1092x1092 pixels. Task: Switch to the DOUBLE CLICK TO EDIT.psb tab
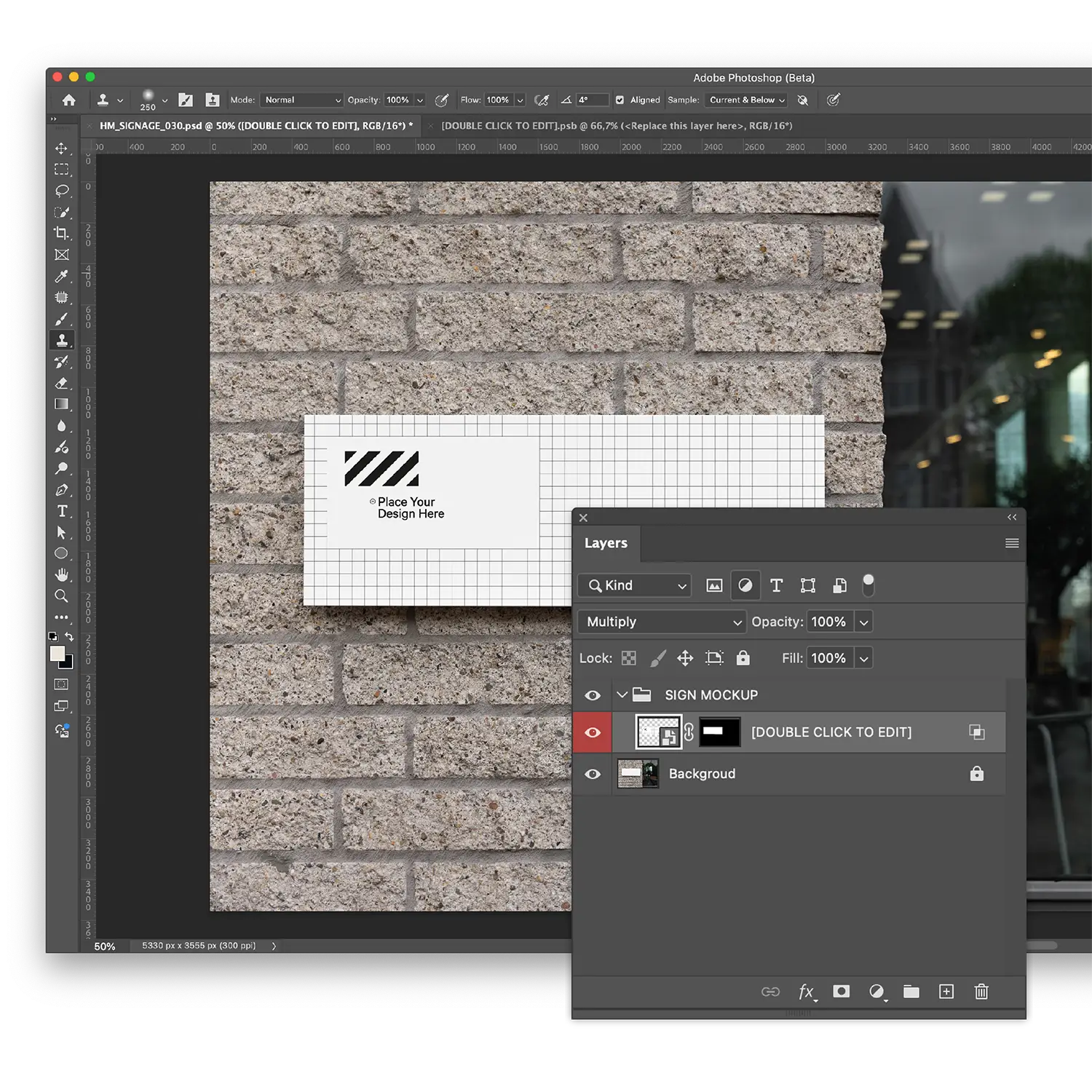pyautogui.click(x=616, y=126)
